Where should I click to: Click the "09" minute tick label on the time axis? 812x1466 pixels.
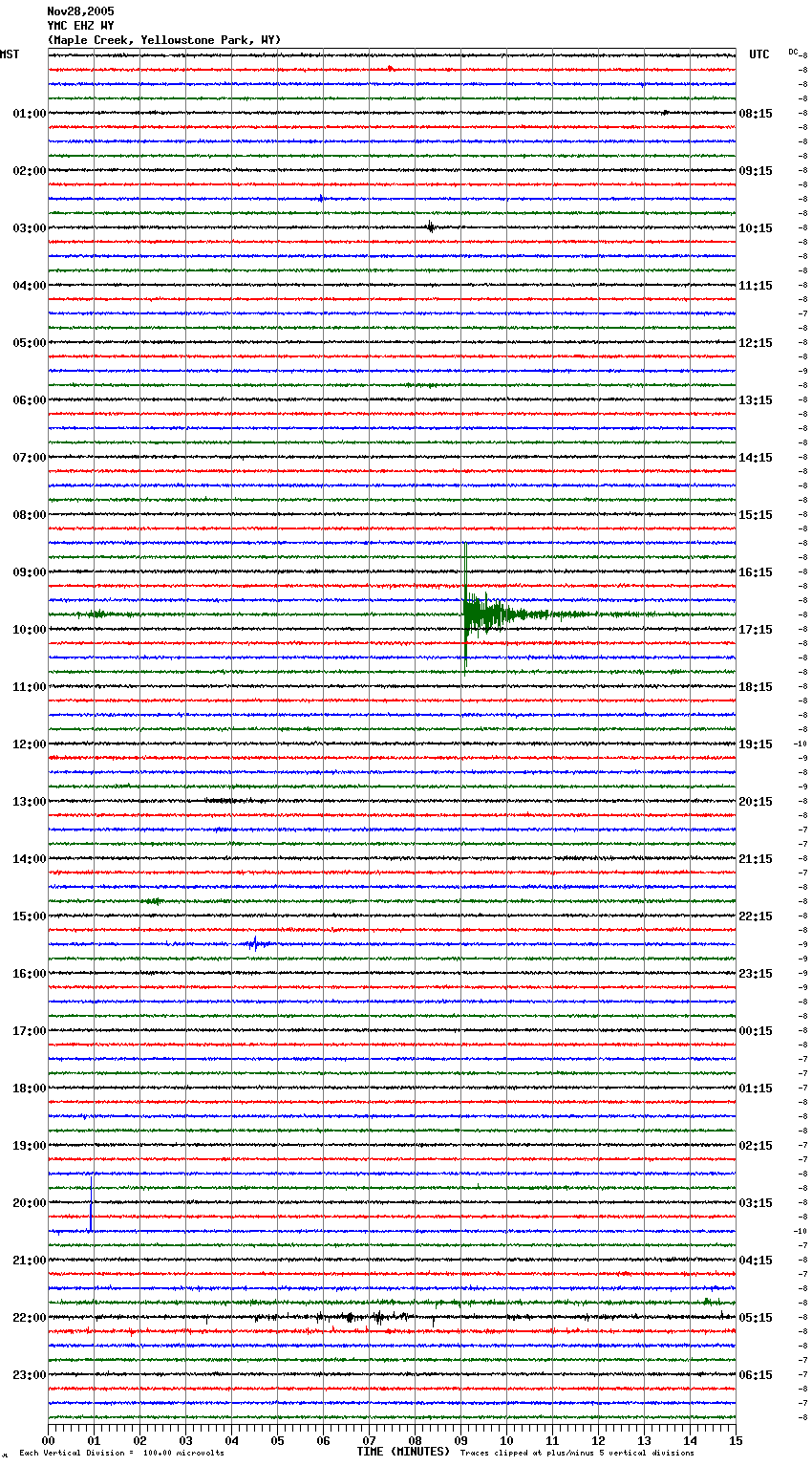pos(461,1440)
